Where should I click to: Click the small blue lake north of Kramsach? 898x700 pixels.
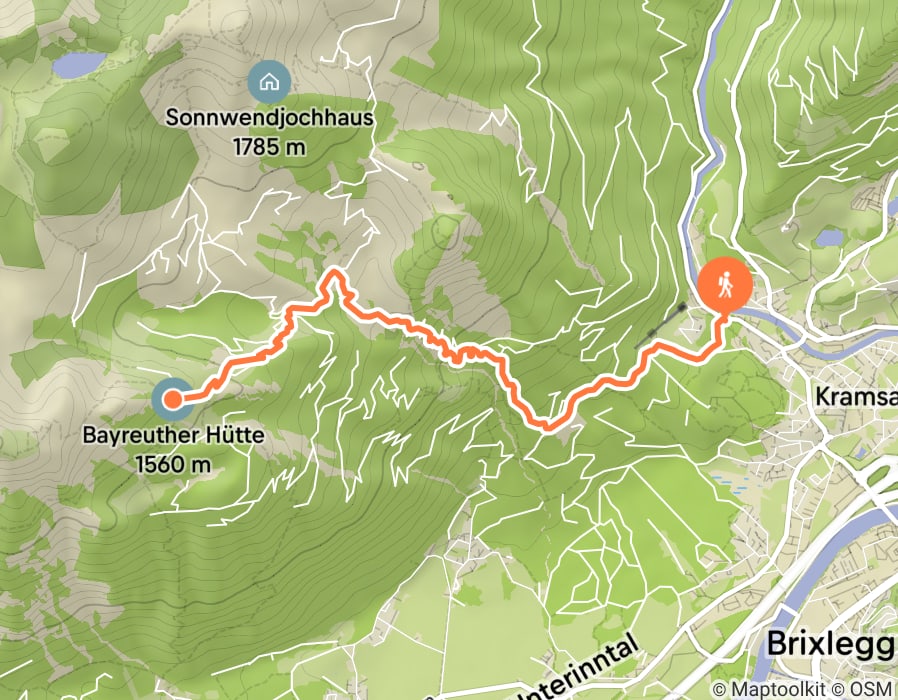(830, 237)
